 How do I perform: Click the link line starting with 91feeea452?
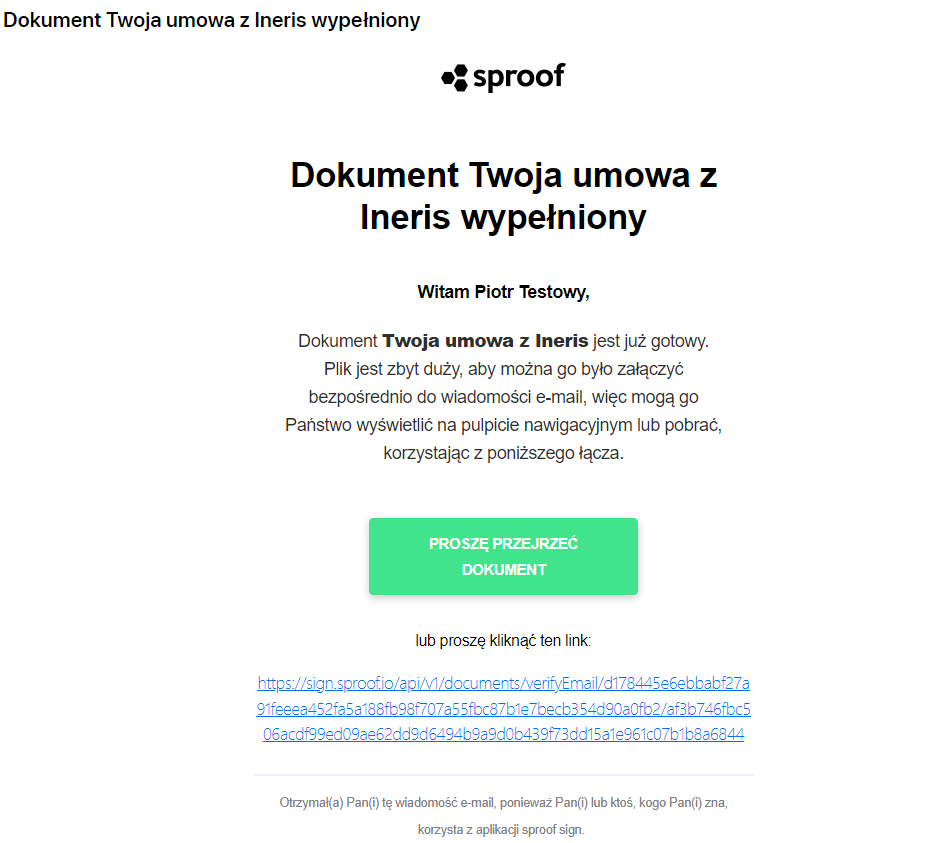pos(503,708)
